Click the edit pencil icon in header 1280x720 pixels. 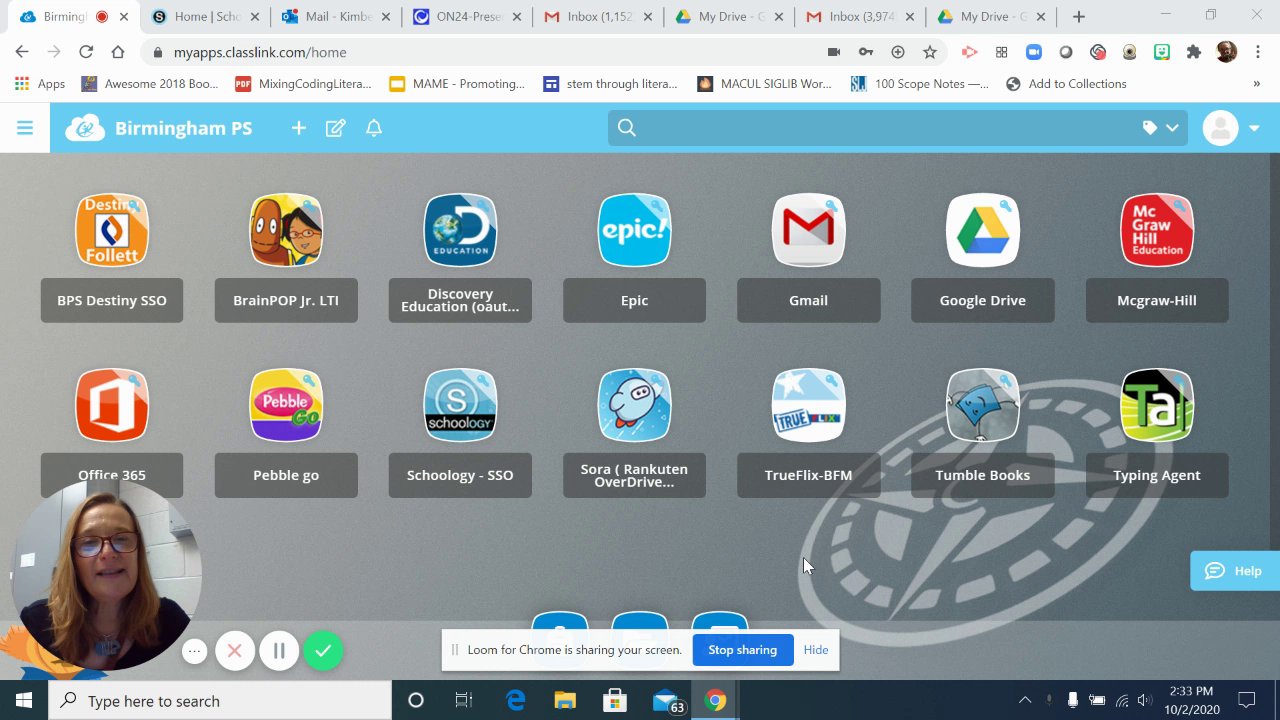[x=336, y=128]
